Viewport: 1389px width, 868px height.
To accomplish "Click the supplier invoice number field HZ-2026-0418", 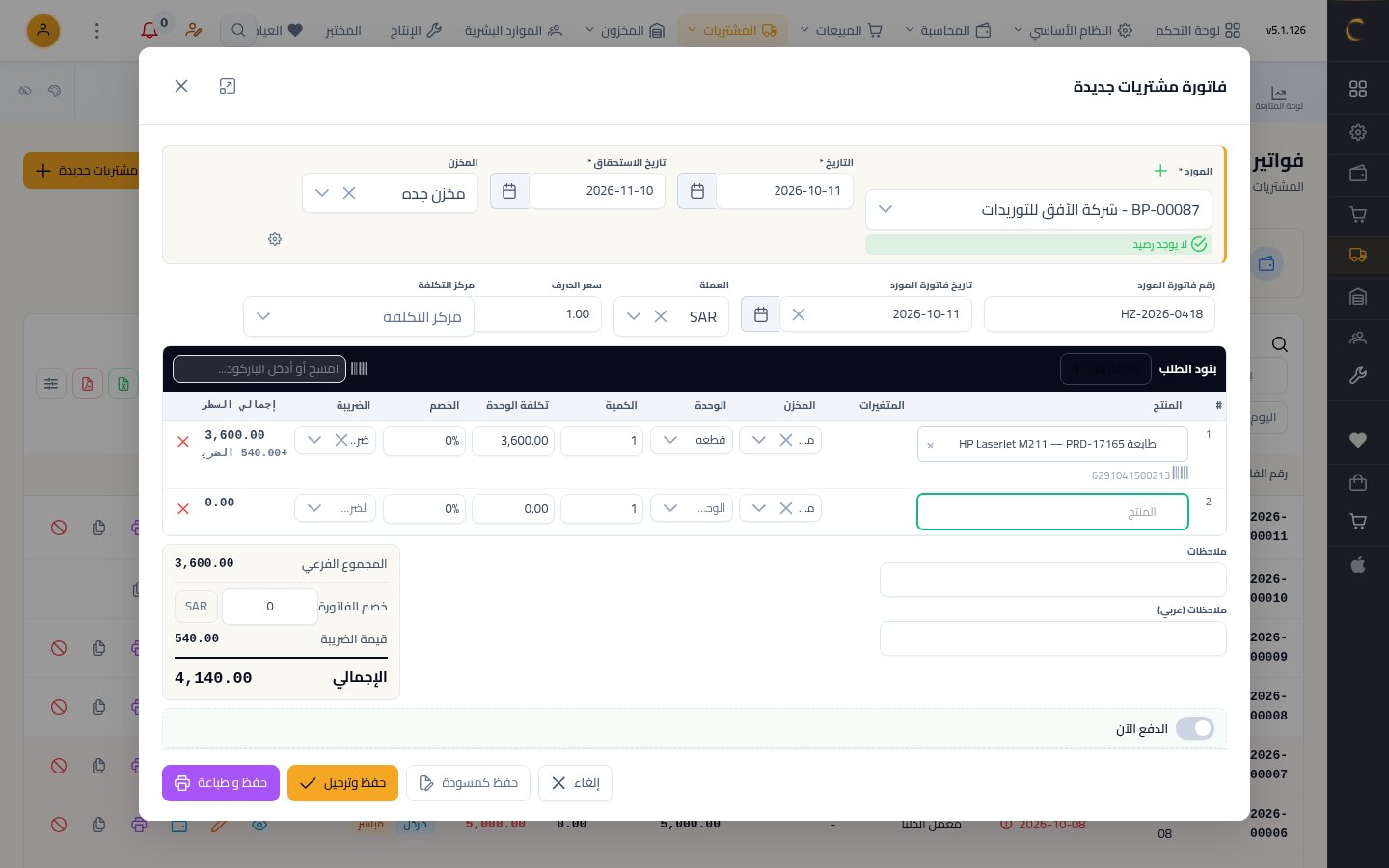I will point(1100,314).
